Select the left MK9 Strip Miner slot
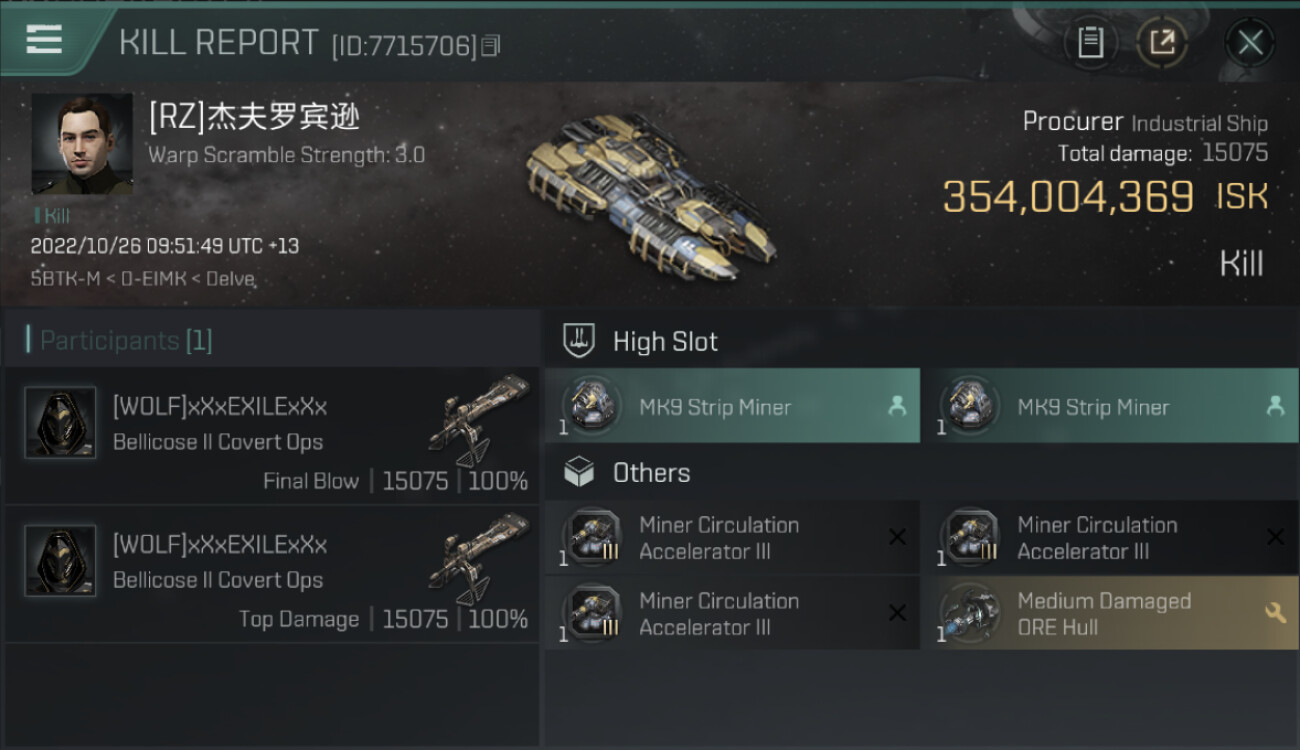 click(x=732, y=406)
